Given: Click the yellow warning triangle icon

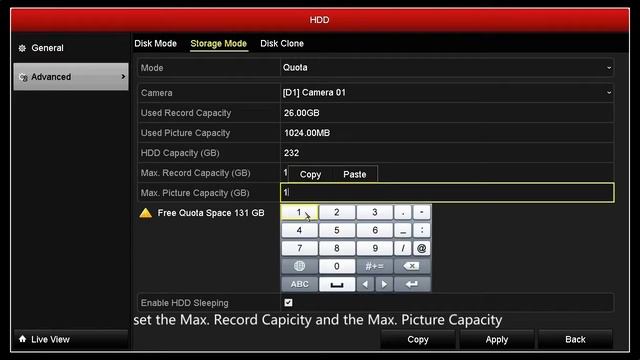Looking at the screenshot, I should tap(146, 213).
